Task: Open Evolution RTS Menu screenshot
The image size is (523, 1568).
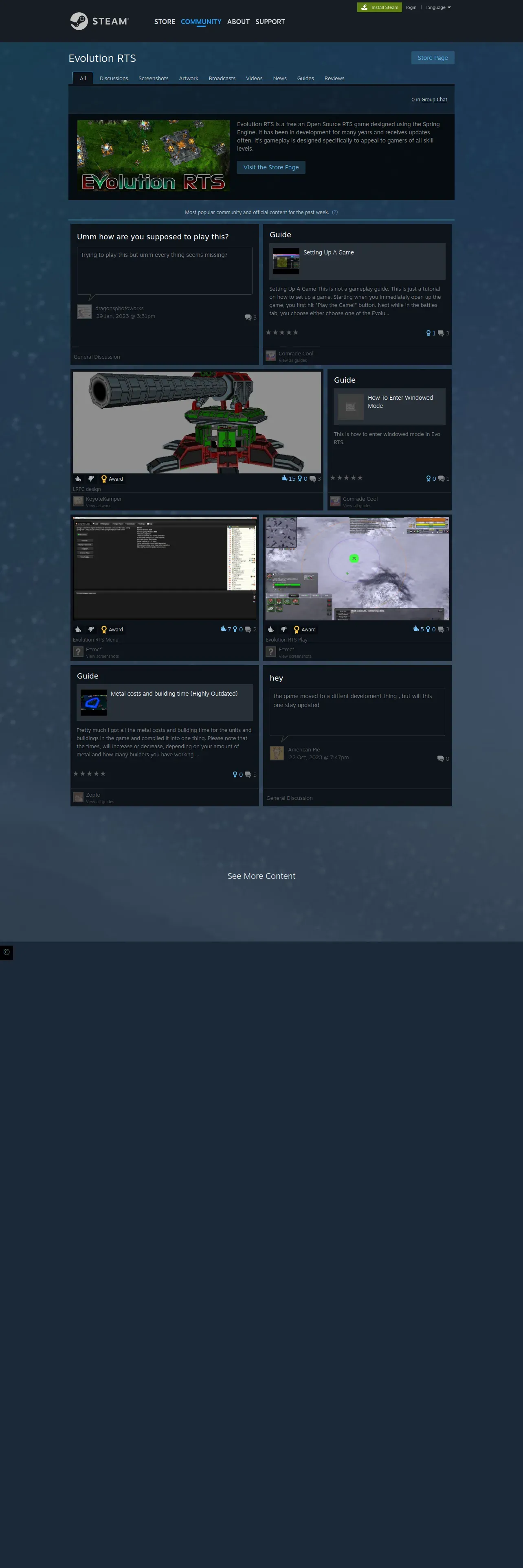Action: point(165,569)
